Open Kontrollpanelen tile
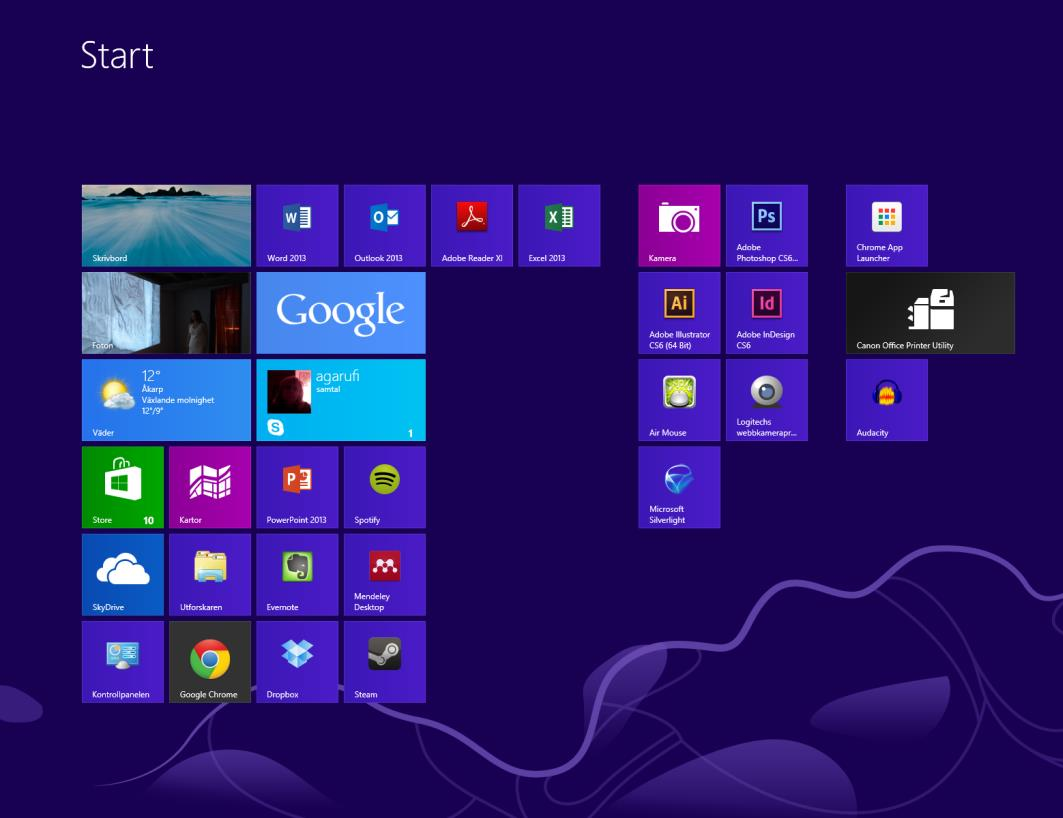Screen dimensions: 1063x818 pyautogui.click(x=123, y=662)
